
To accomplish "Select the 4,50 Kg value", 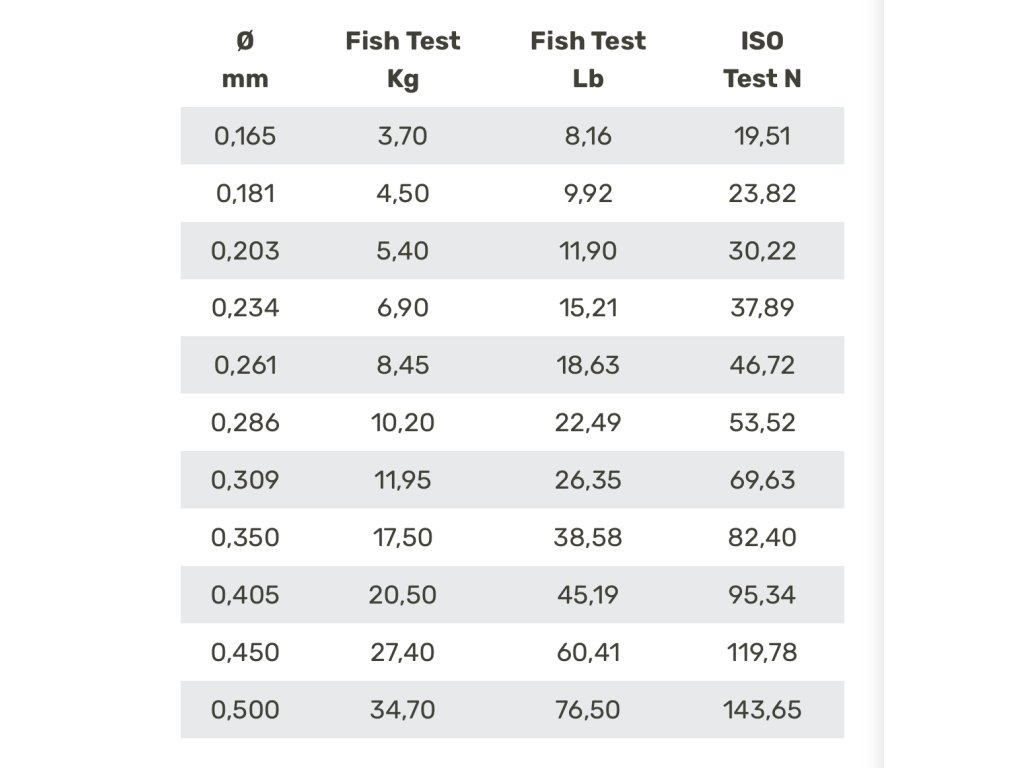I will pos(402,193).
